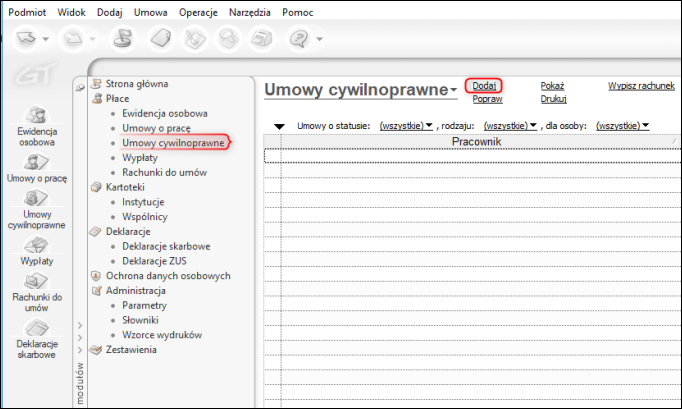Expand the Umowy cywilnoprawne title dropdown arrow
This screenshot has height=409, width=682.
[x=453, y=92]
